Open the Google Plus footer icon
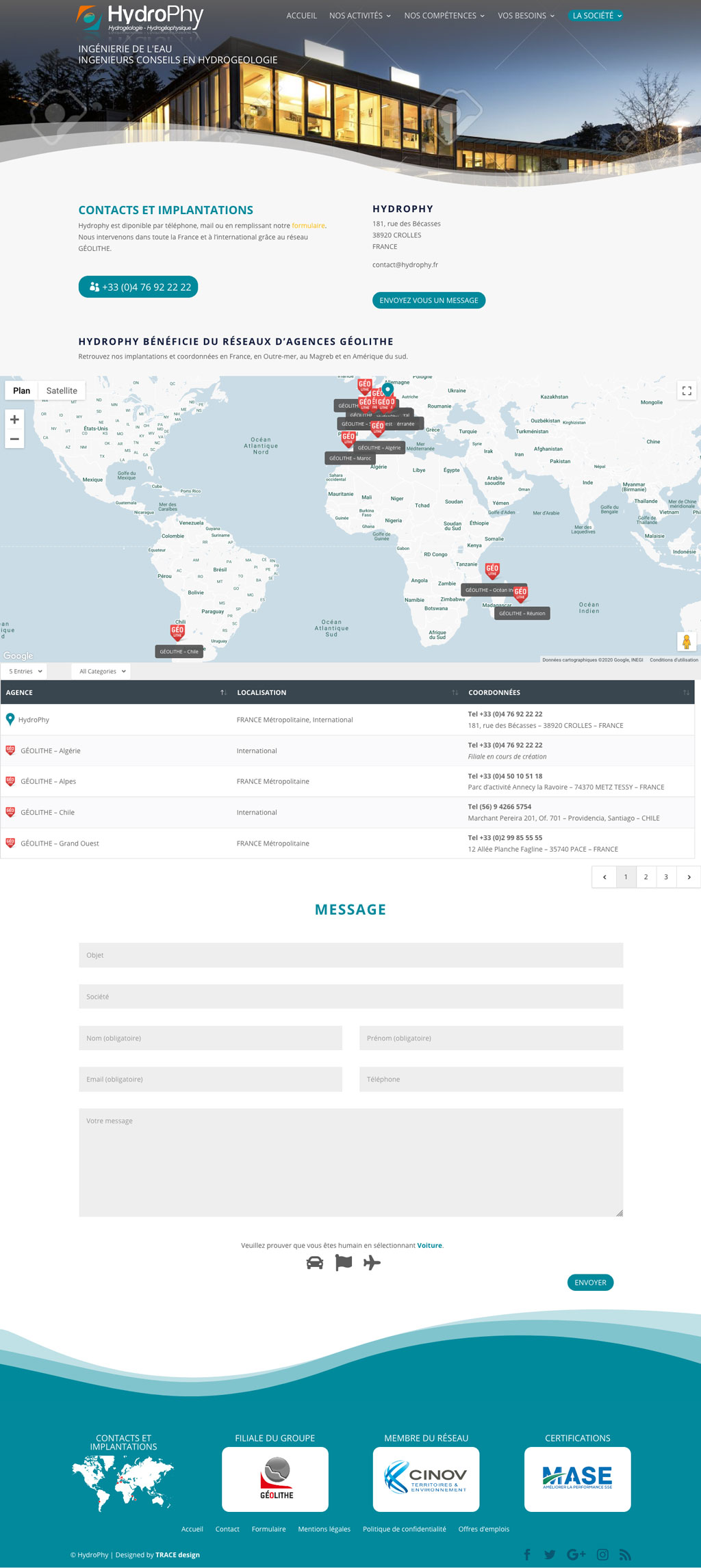Image resolution: width=701 pixels, height=1568 pixels. [576, 1554]
